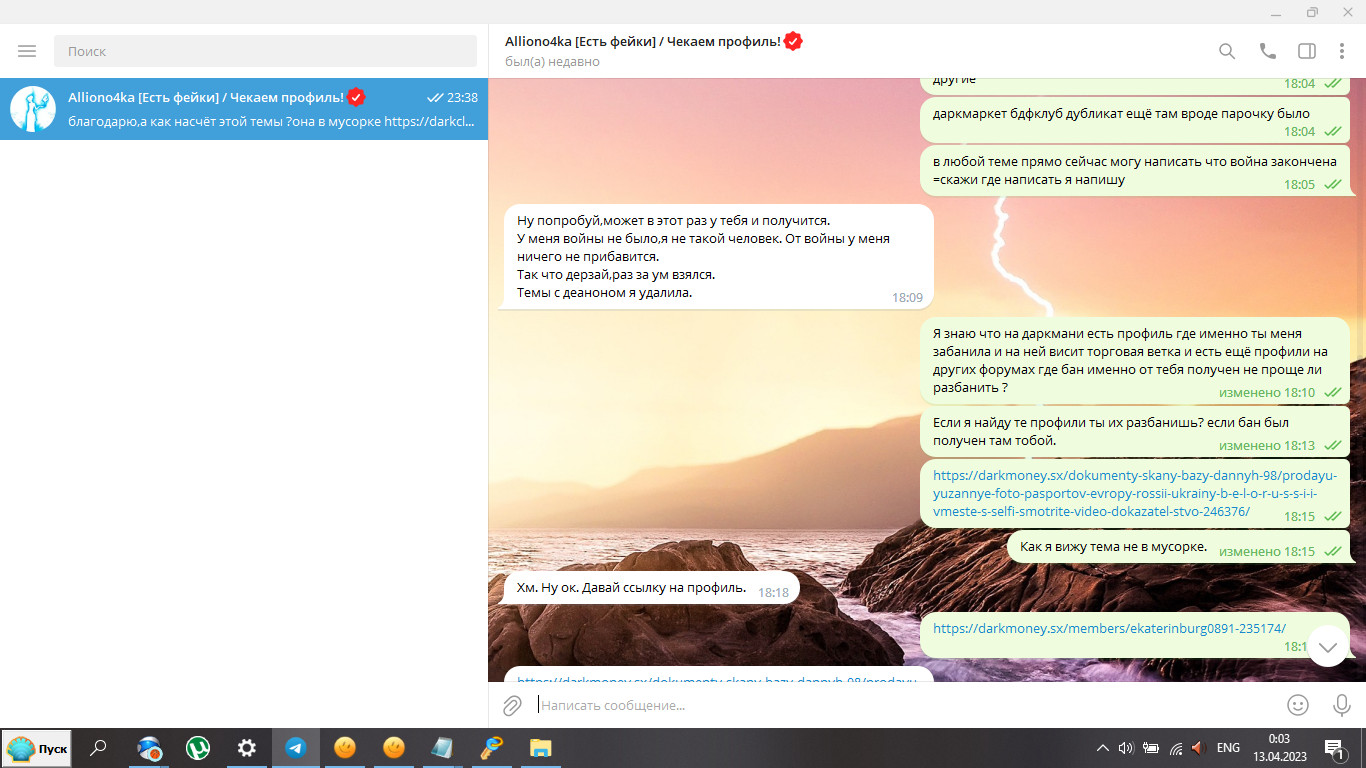Image resolution: width=1366 pixels, height=768 pixels.
Task: Search in this chat with magnifier icon
Action: coord(1227,51)
